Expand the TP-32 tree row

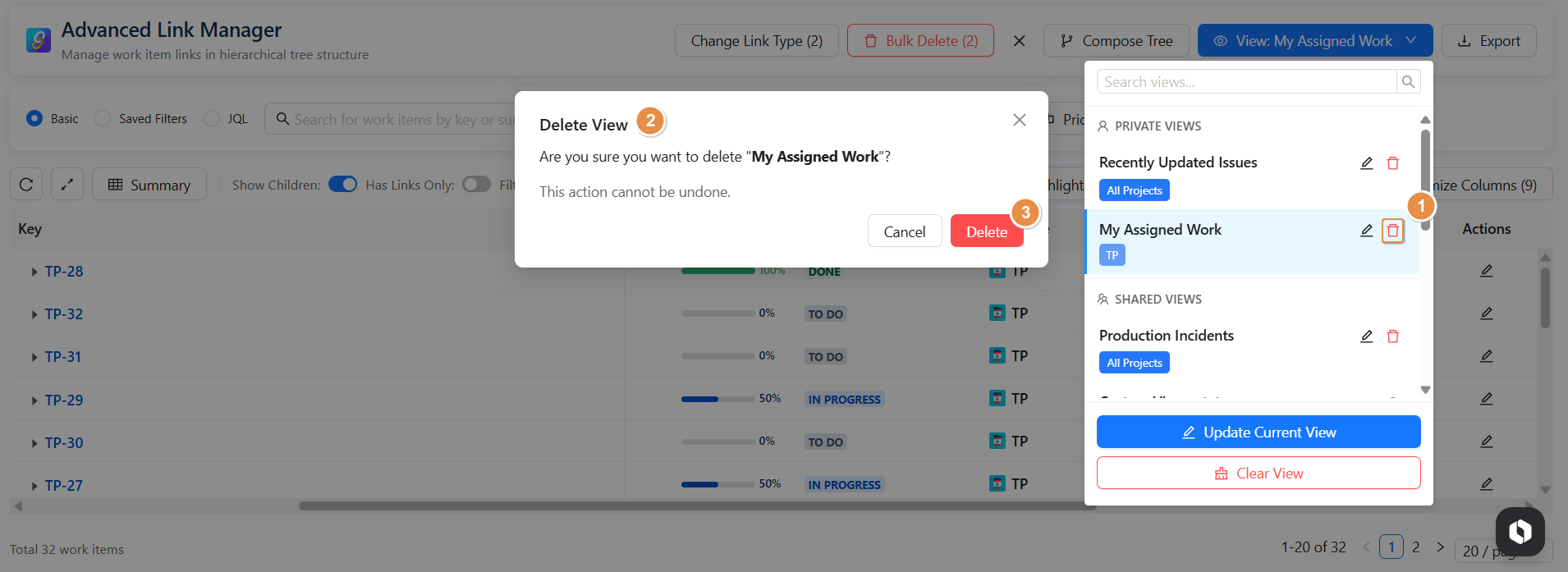click(34, 314)
